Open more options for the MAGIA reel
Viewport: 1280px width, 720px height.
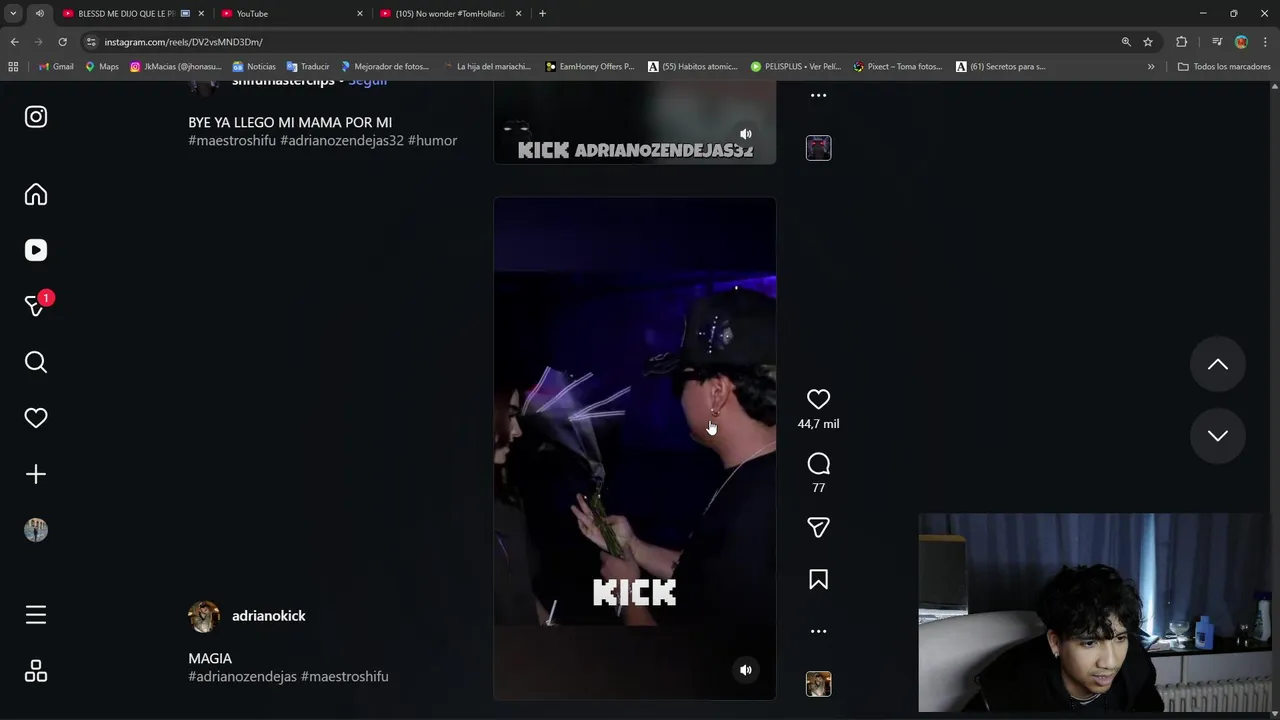click(818, 631)
